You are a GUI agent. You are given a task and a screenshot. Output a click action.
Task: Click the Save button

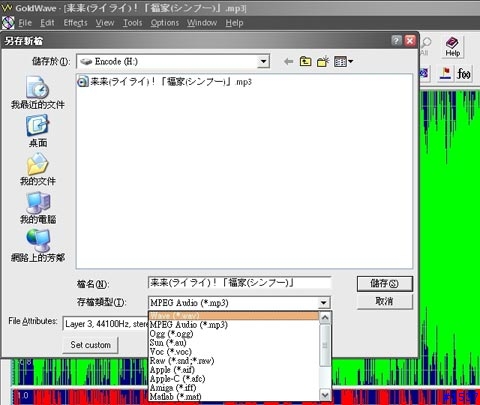(x=384, y=284)
